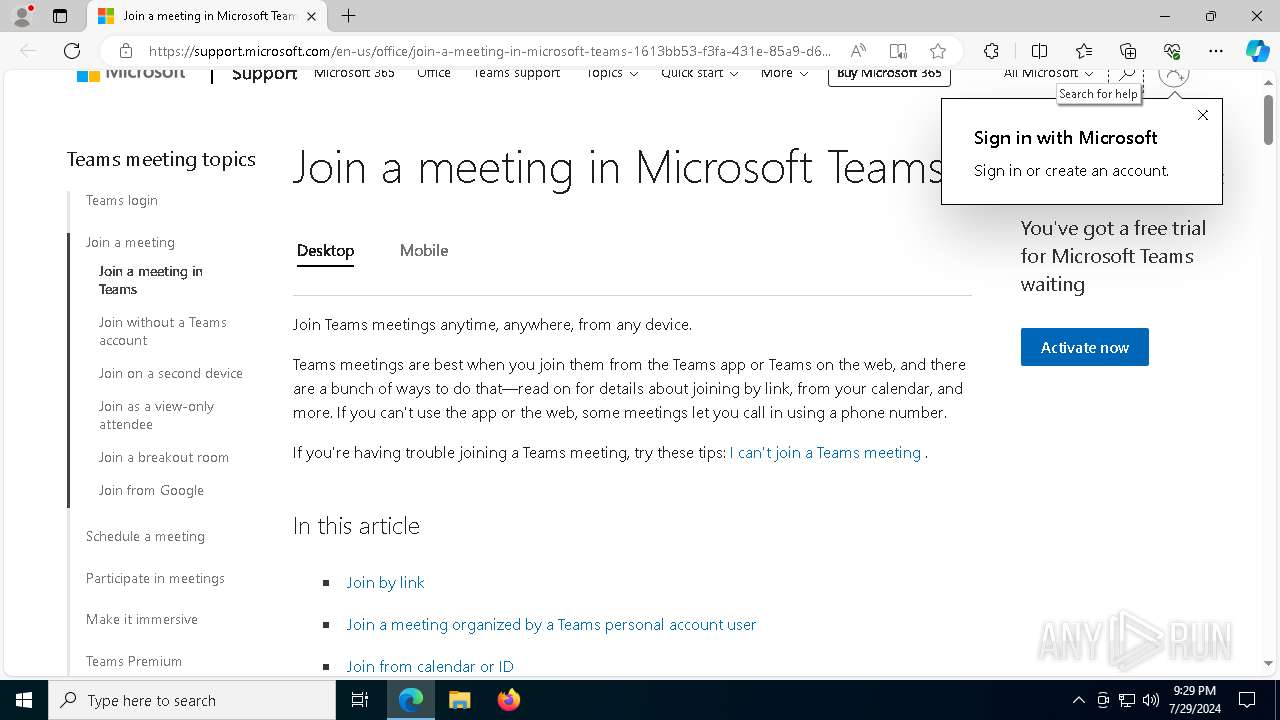
Task: Open Collections panel
Action: (x=1128, y=51)
